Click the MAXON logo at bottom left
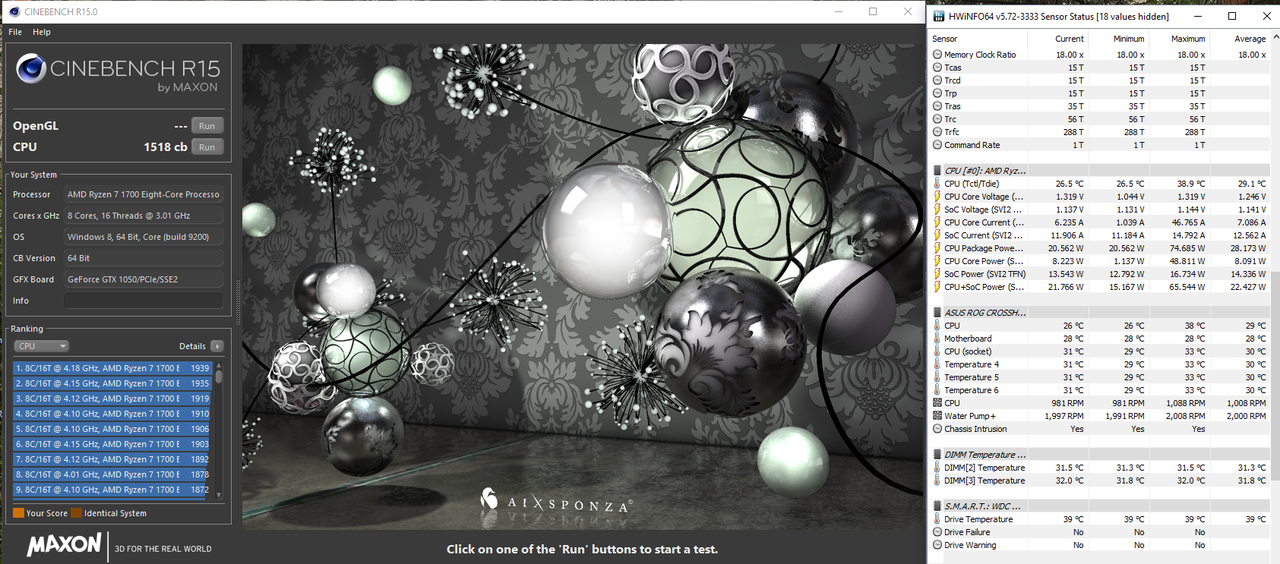Viewport: 1280px width, 564px height. click(x=64, y=545)
